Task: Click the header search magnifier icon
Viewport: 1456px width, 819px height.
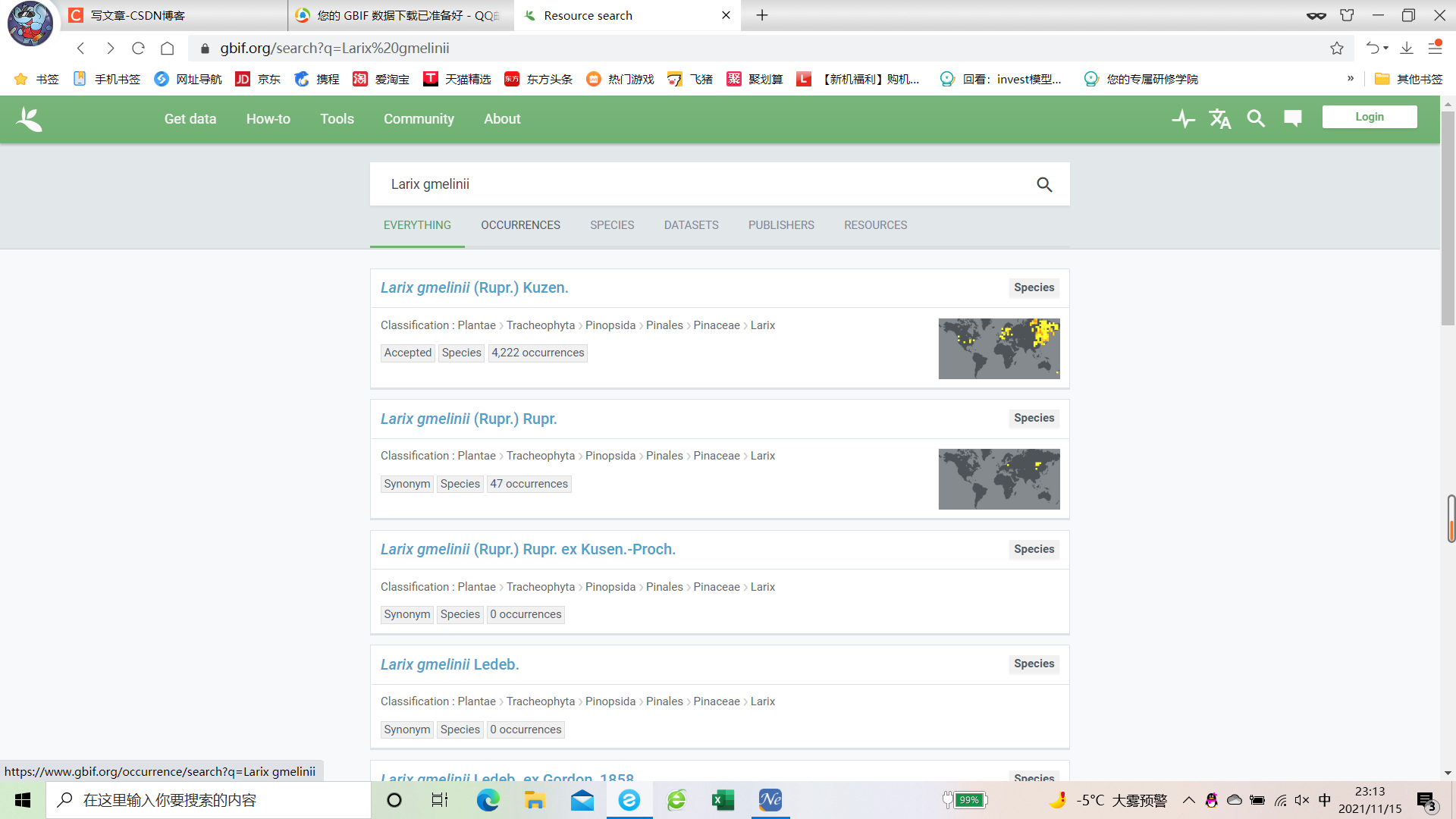Action: click(1256, 119)
